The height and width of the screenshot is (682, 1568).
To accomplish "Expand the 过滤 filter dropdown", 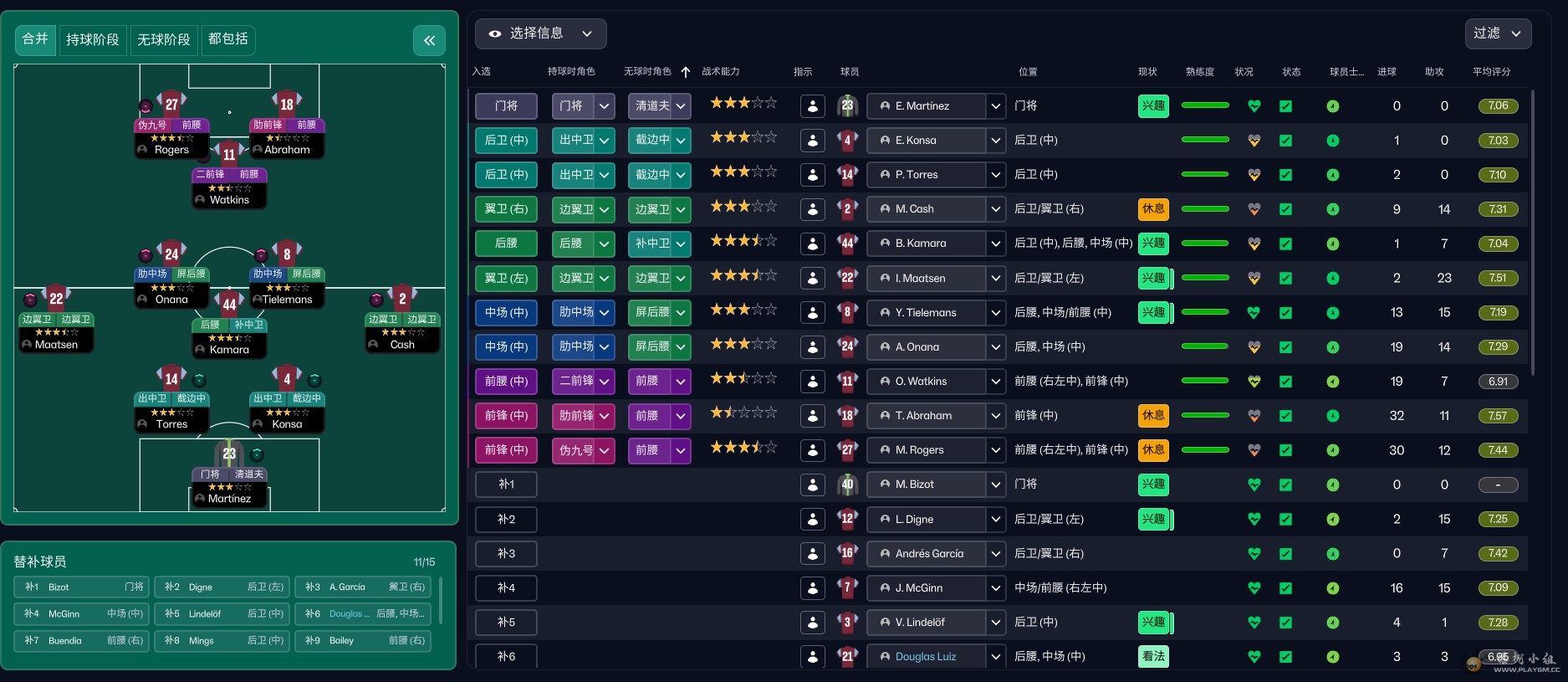I will 1498,33.
